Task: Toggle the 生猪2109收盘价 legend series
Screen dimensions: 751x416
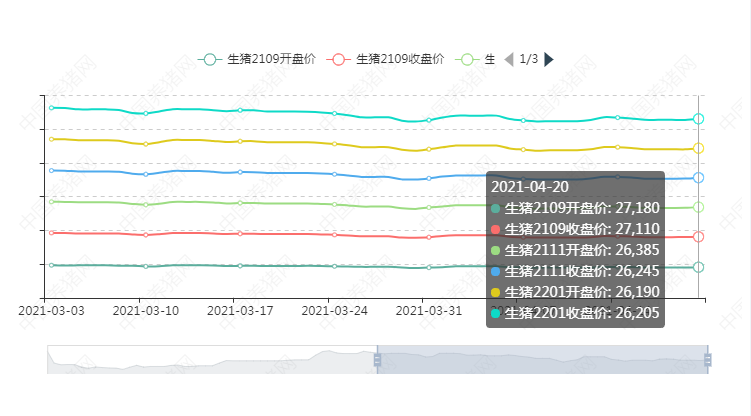Action: pyautogui.click(x=387, y=59)
